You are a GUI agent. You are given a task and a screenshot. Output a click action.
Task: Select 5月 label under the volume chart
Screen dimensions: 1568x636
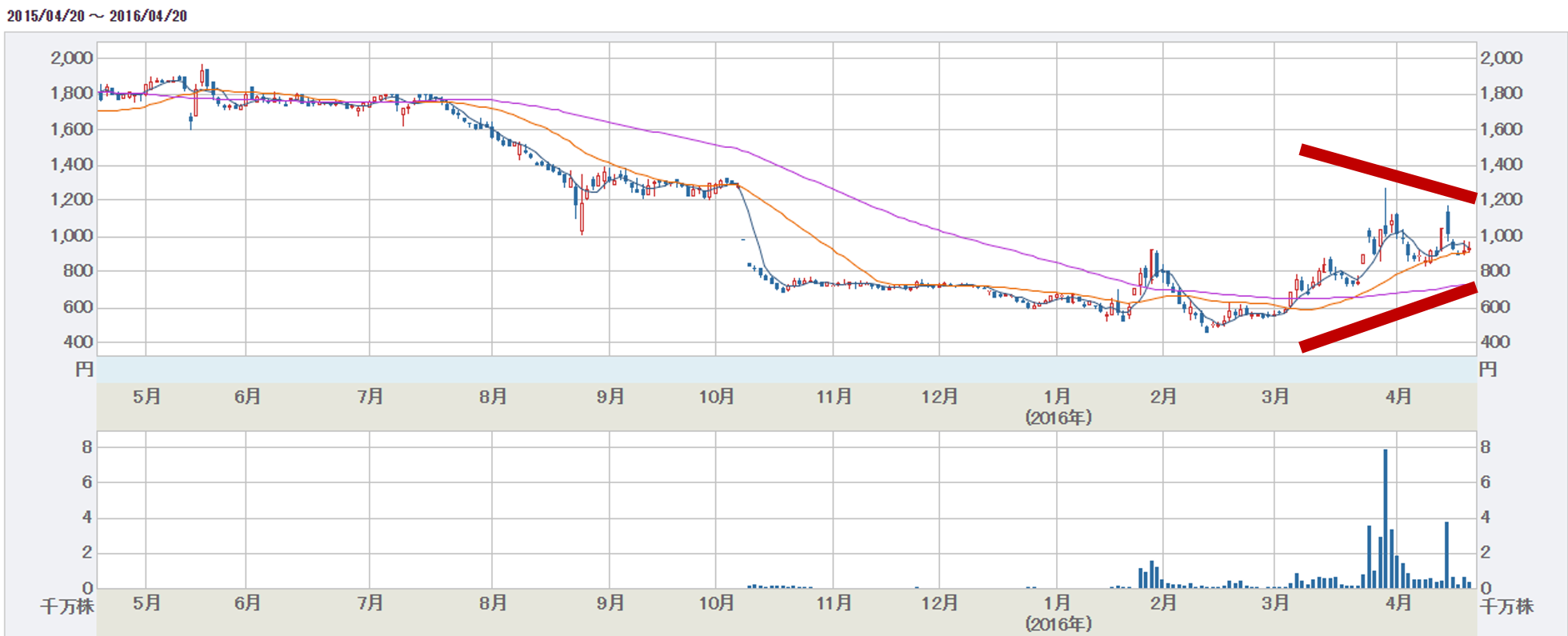tap(146, 603)
